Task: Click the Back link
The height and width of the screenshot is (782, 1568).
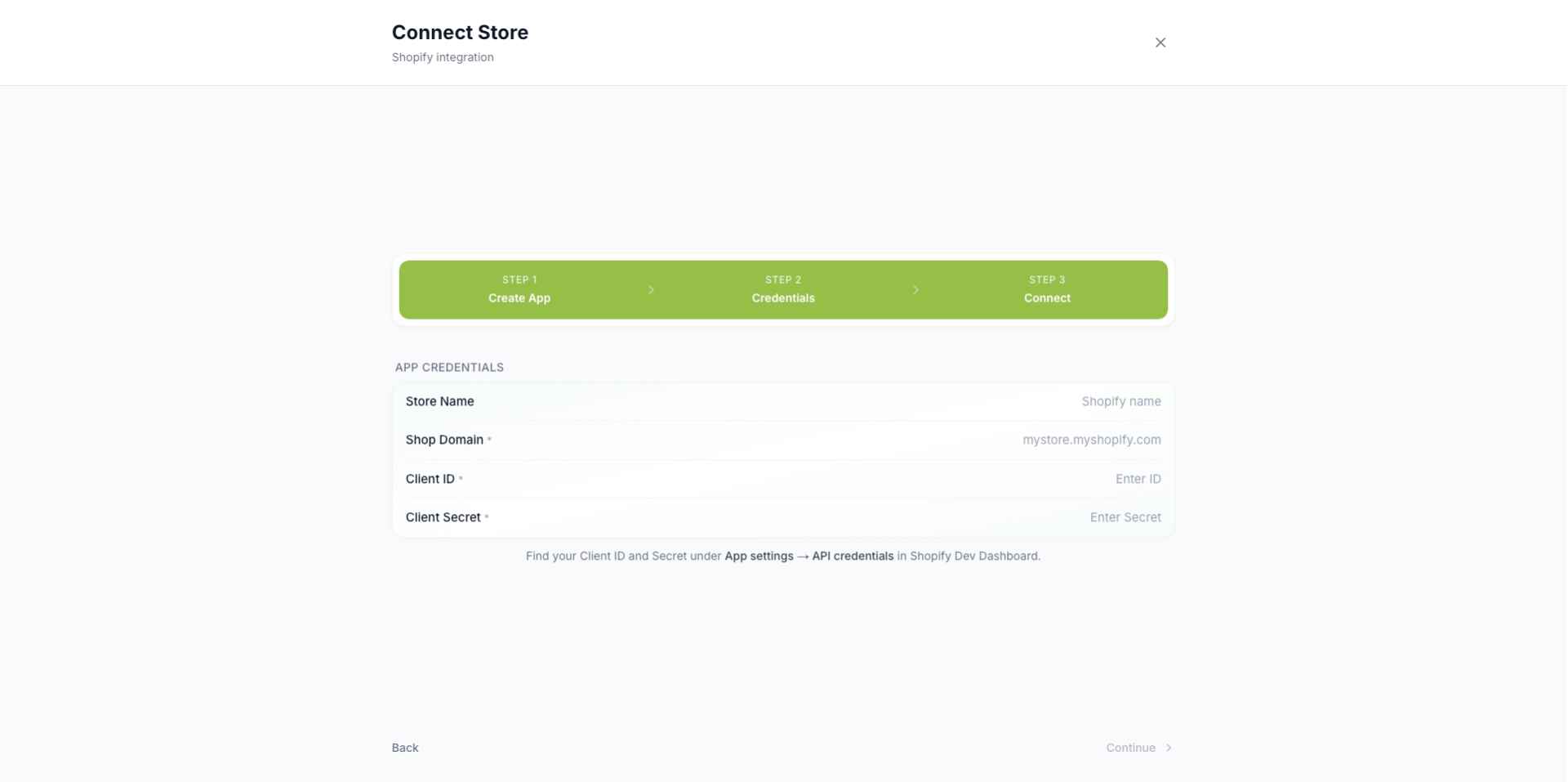Action: point(404,748)
